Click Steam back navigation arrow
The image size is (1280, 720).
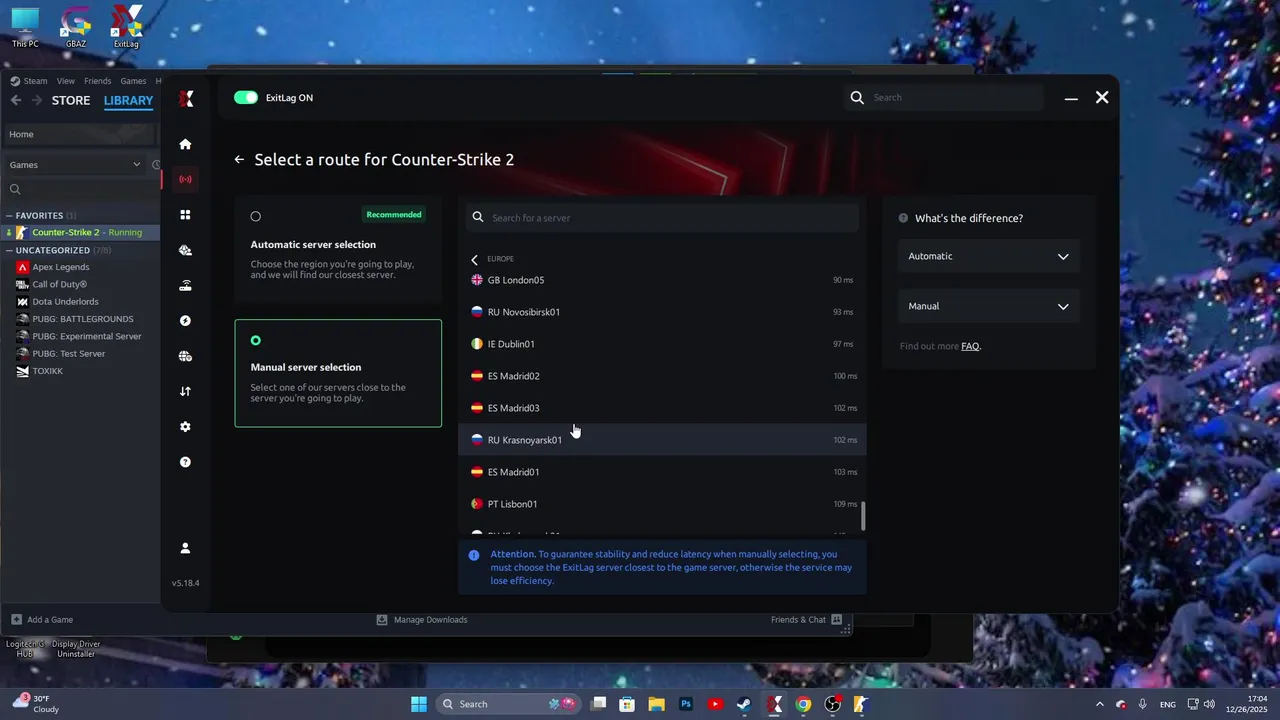[x=16, y=100]
